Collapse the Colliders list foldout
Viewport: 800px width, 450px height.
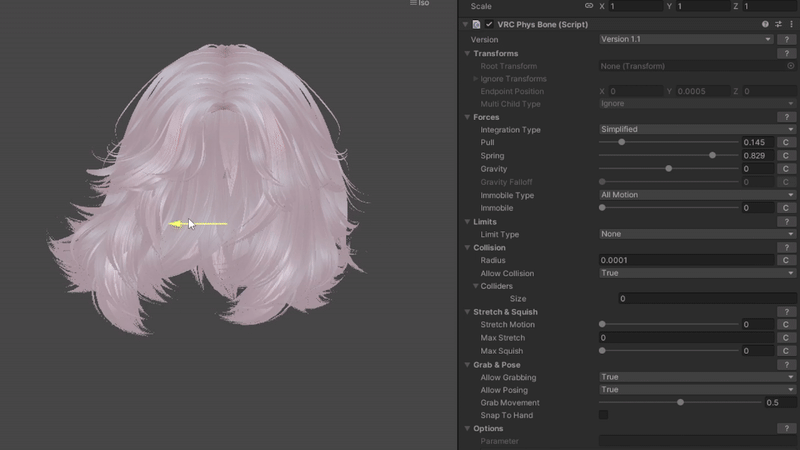[x=475, y=286]
